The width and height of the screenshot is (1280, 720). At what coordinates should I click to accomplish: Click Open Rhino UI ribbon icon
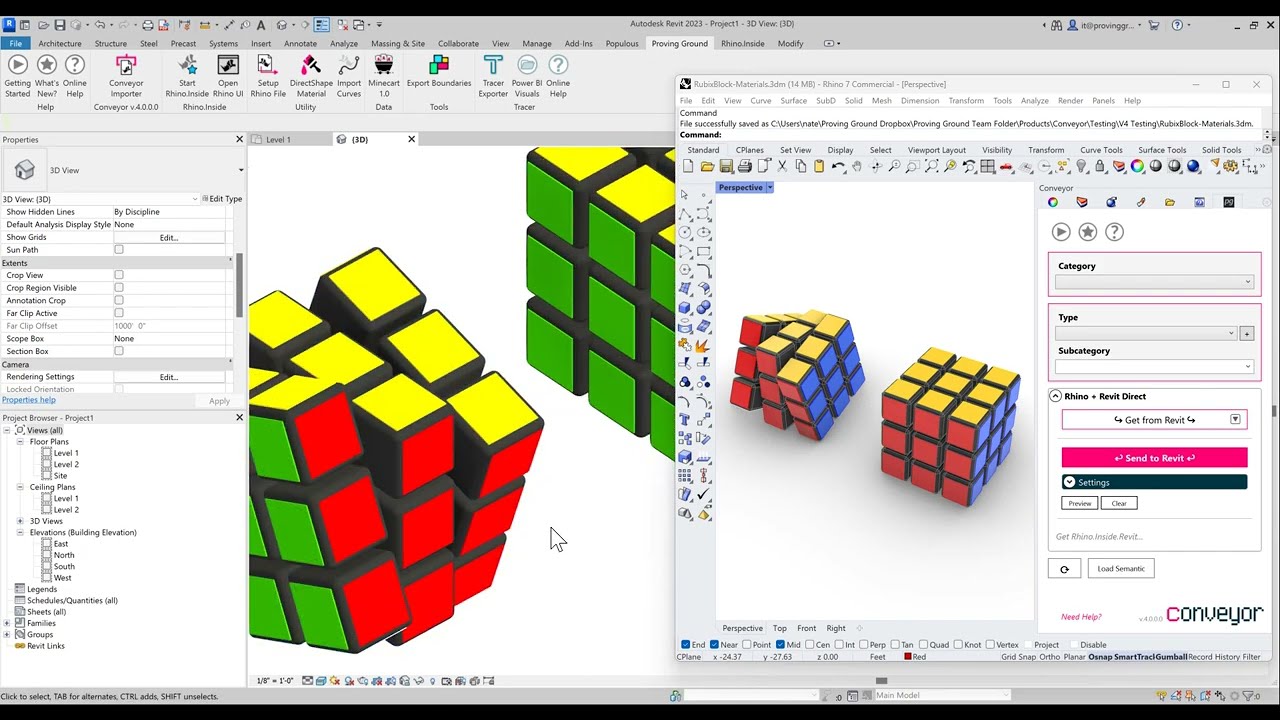pyautogui.click(x=228, y=76)
